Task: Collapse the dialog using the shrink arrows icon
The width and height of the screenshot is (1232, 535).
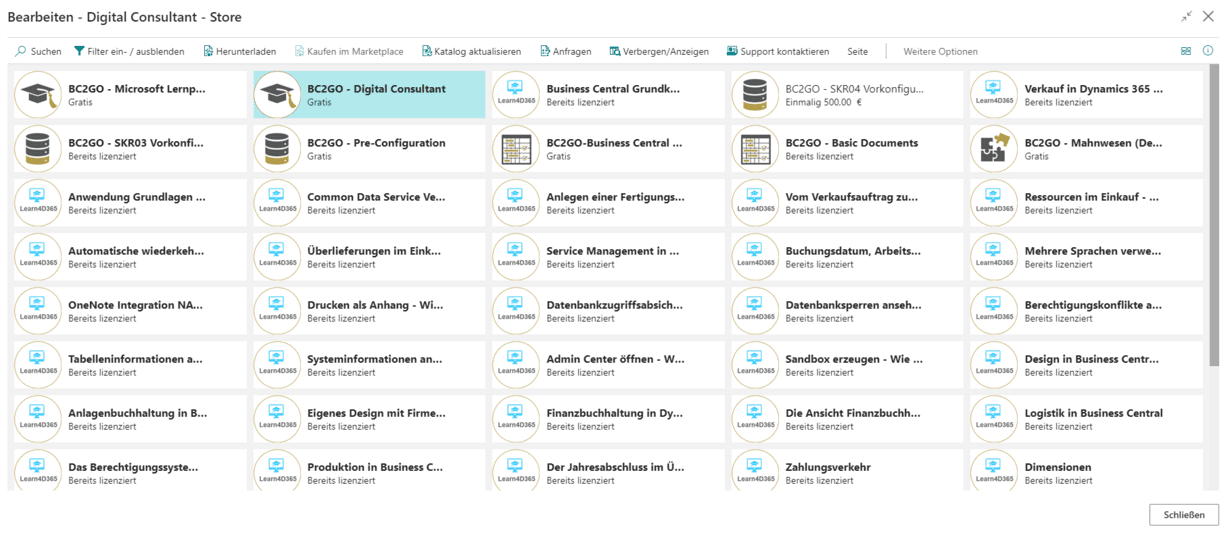Action: [1186, 17]
